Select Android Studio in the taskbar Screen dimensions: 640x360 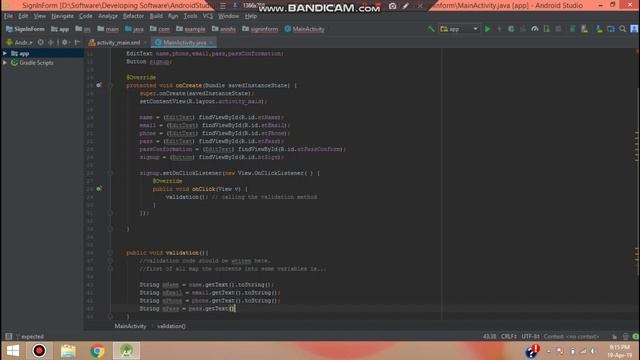point(127,351)
